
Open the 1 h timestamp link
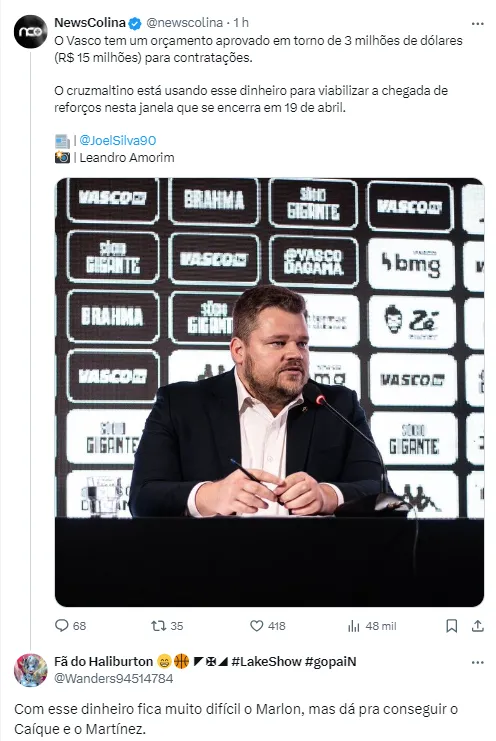pyautogui.click(x=241, y=23)
